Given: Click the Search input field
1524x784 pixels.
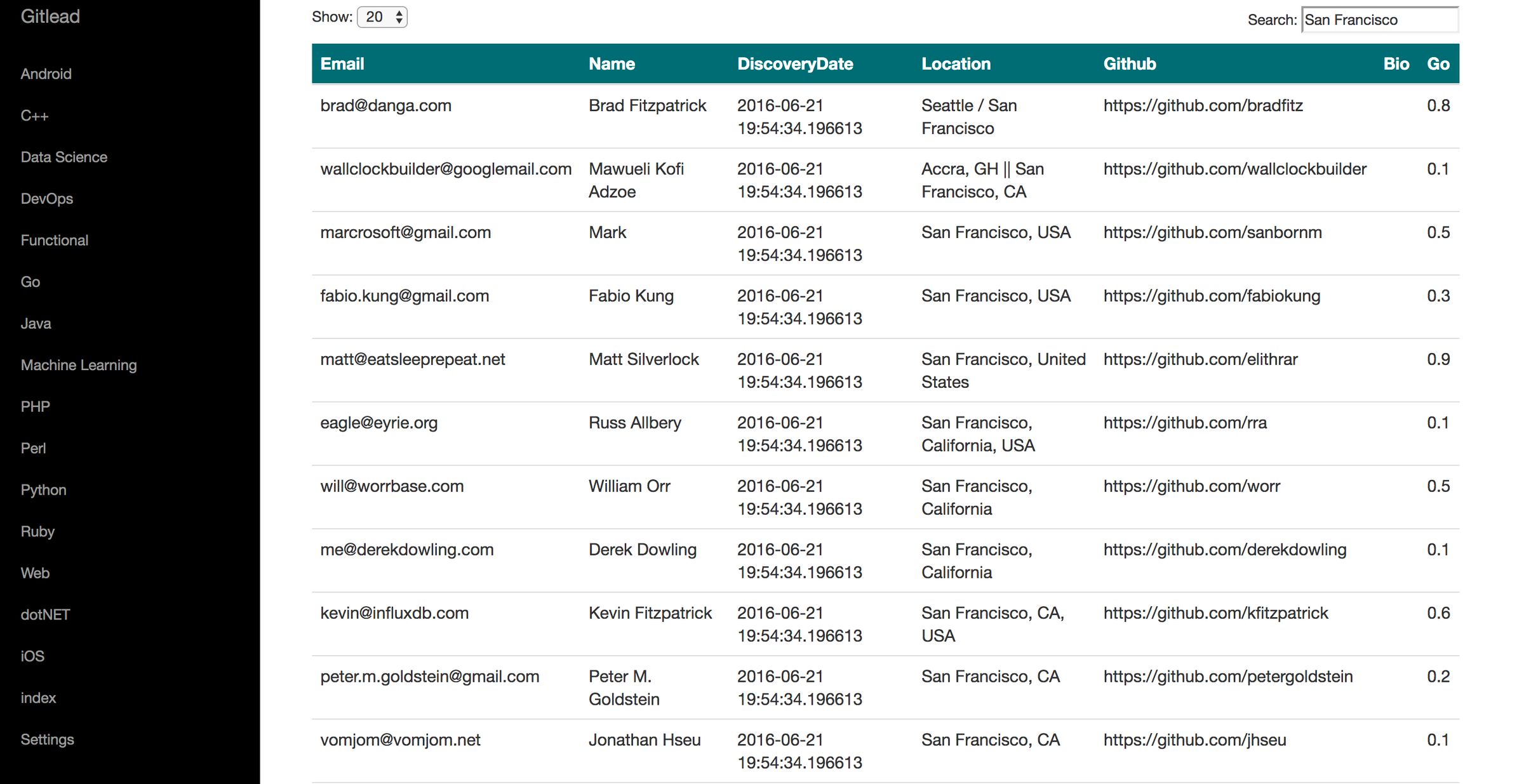Looking at the screenshot, I should click(1379, 20).
